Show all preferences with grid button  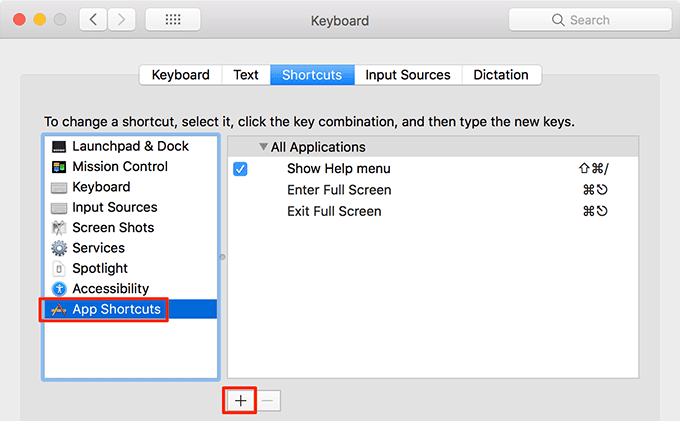tap(171, 20)
